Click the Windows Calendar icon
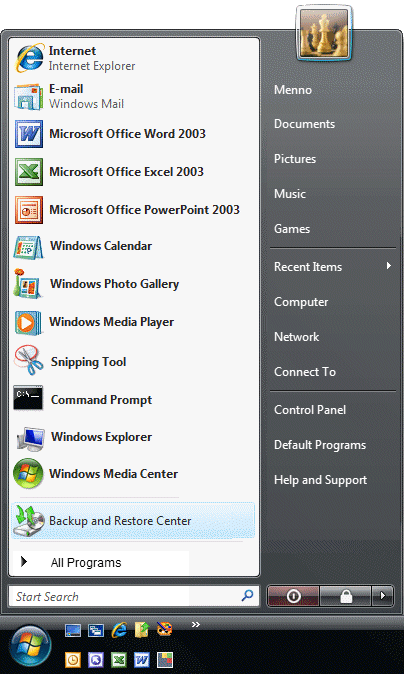 point(28,247)
